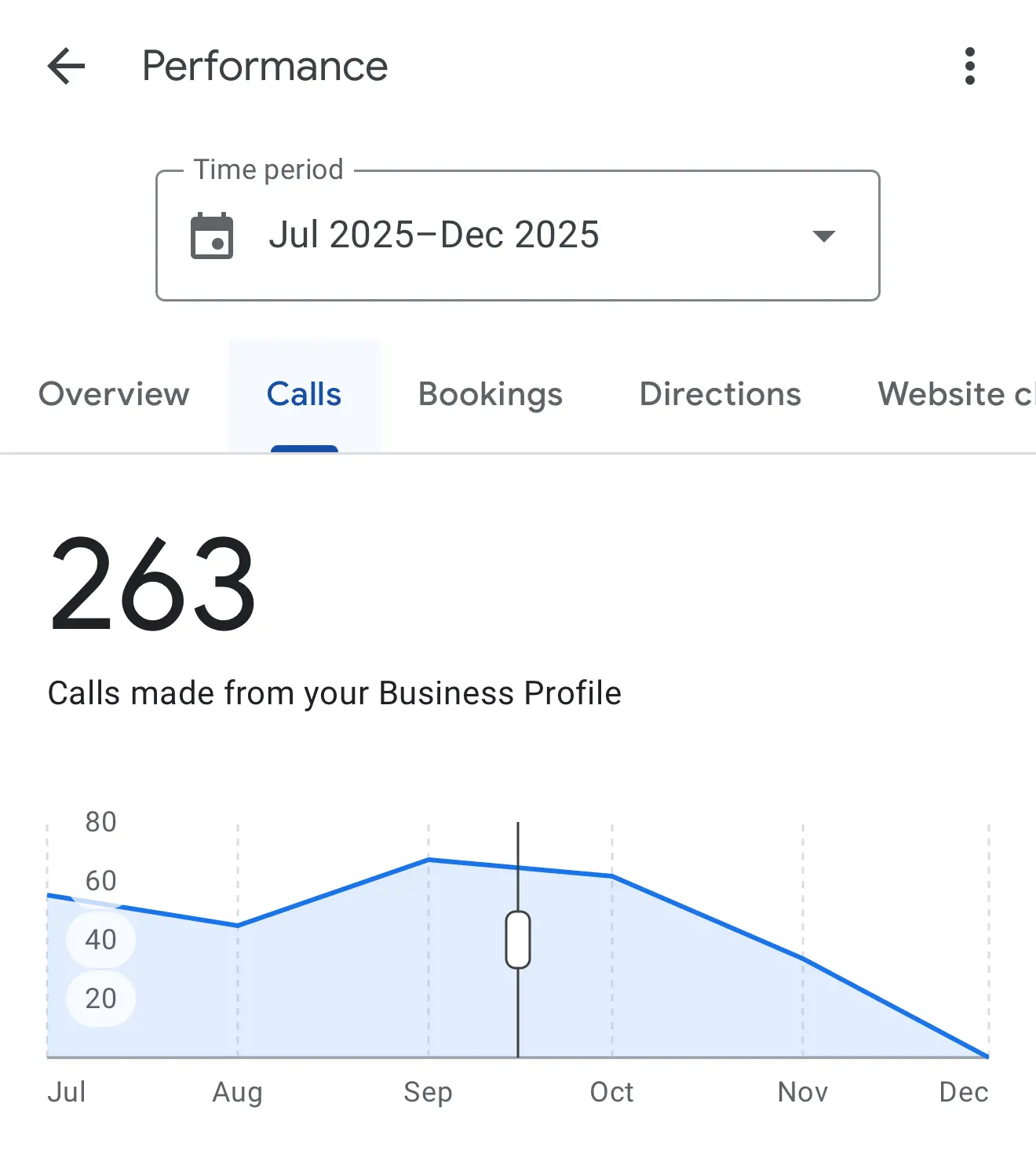Click the vertical marker line between Sep and Oct
The height and width of the screenshot is (1162, 1036).
(518, 864)
